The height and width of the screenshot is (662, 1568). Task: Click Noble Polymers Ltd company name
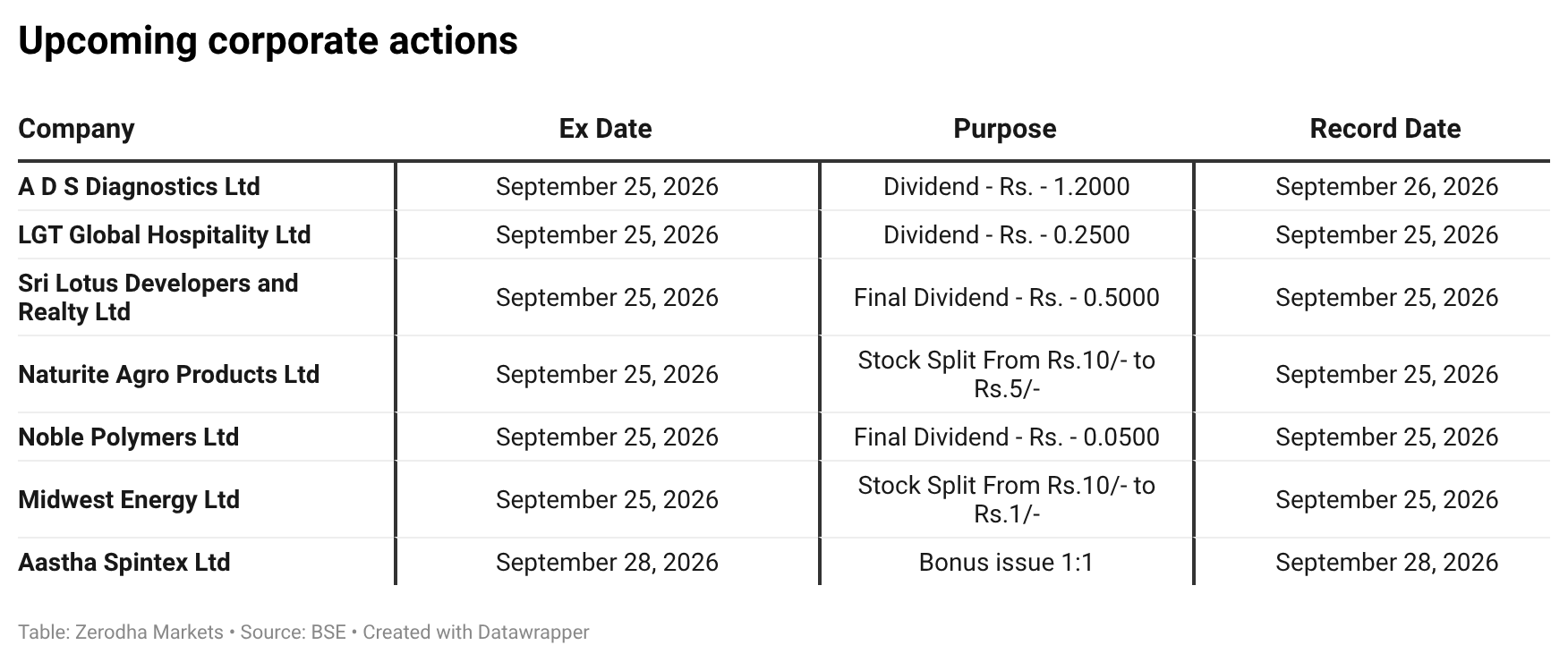coord(129,437)
